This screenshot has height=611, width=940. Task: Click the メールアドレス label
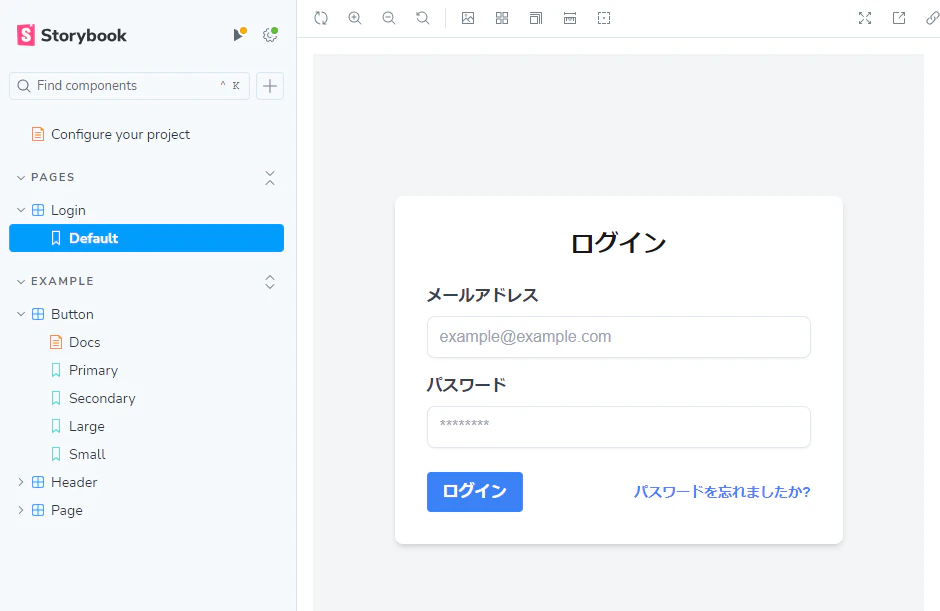coord(483,295)
